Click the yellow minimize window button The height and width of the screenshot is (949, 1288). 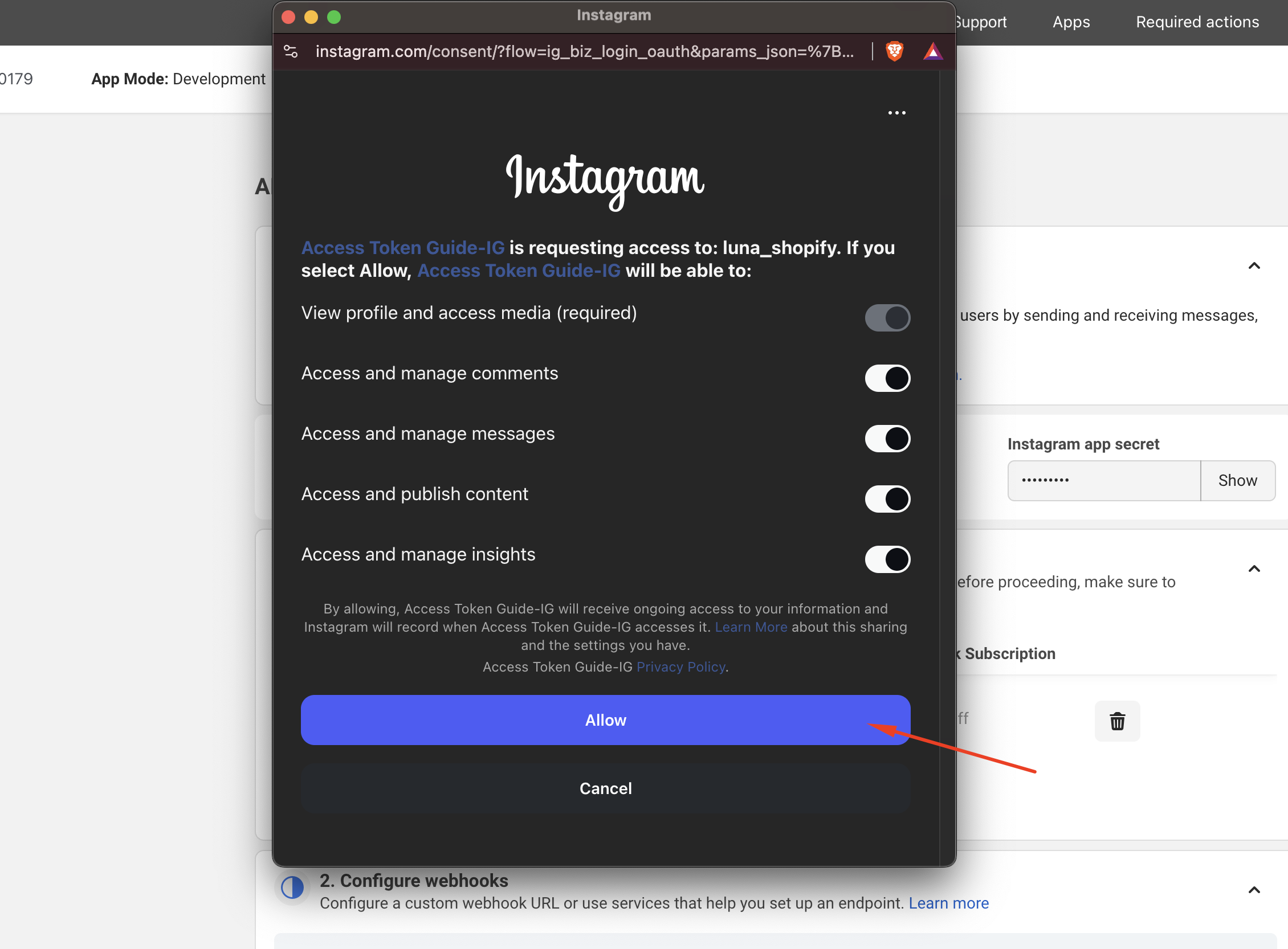pos(311,17)
